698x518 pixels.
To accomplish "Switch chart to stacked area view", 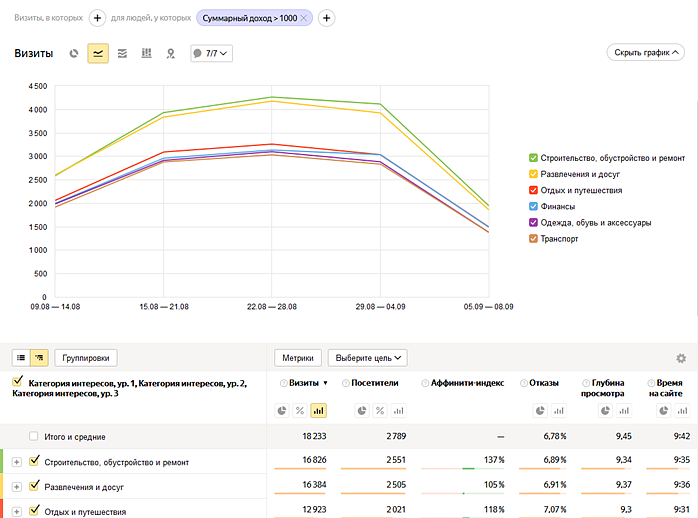I will [122, 53].
